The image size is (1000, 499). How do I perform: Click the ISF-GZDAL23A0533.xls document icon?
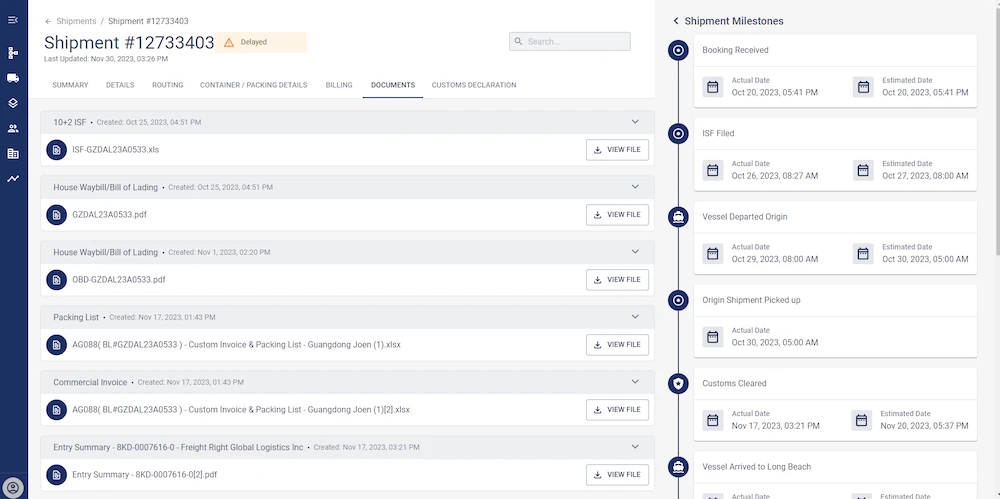[57, 150]
